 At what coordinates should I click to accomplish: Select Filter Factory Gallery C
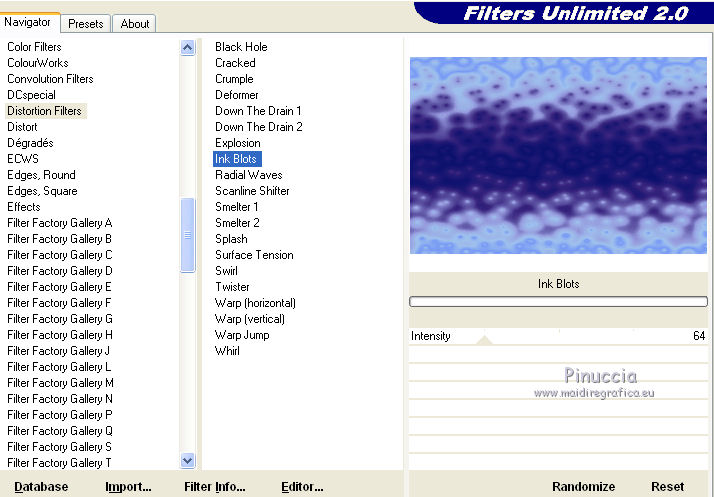pos(60,255)
